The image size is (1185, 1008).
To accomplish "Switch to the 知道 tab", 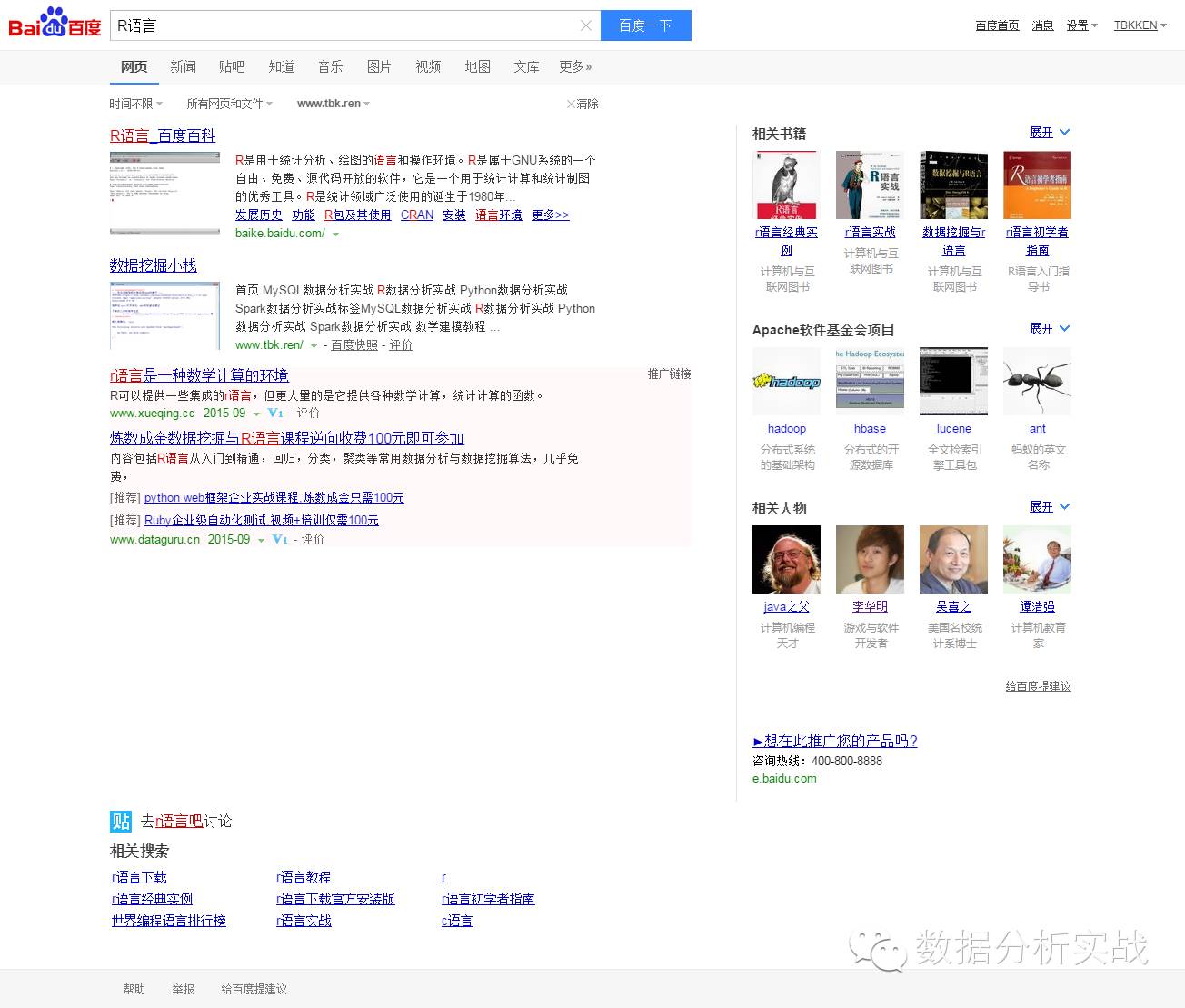I will 282,66.
